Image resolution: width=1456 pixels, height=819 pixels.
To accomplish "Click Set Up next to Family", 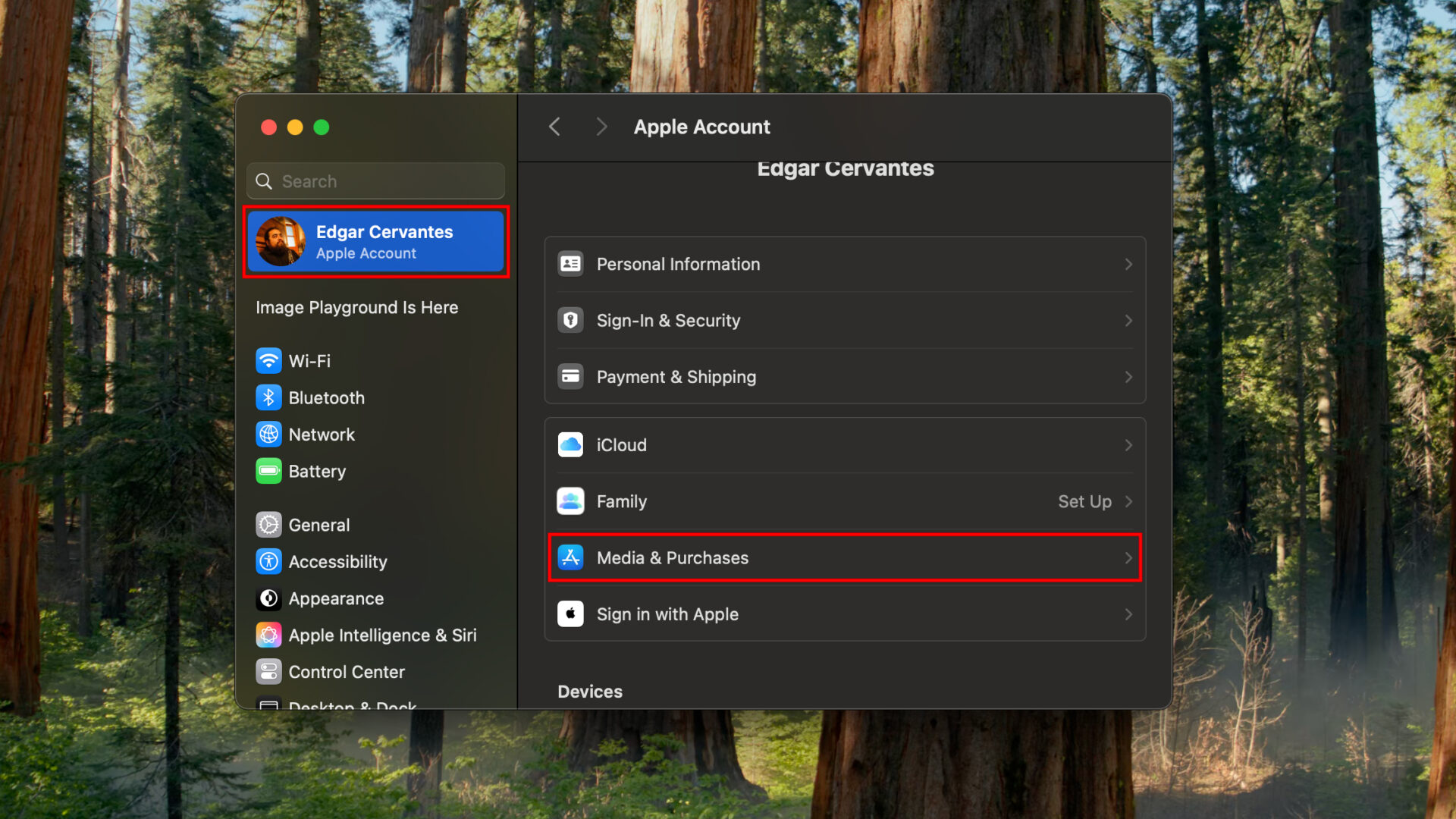I will 1084,501.
